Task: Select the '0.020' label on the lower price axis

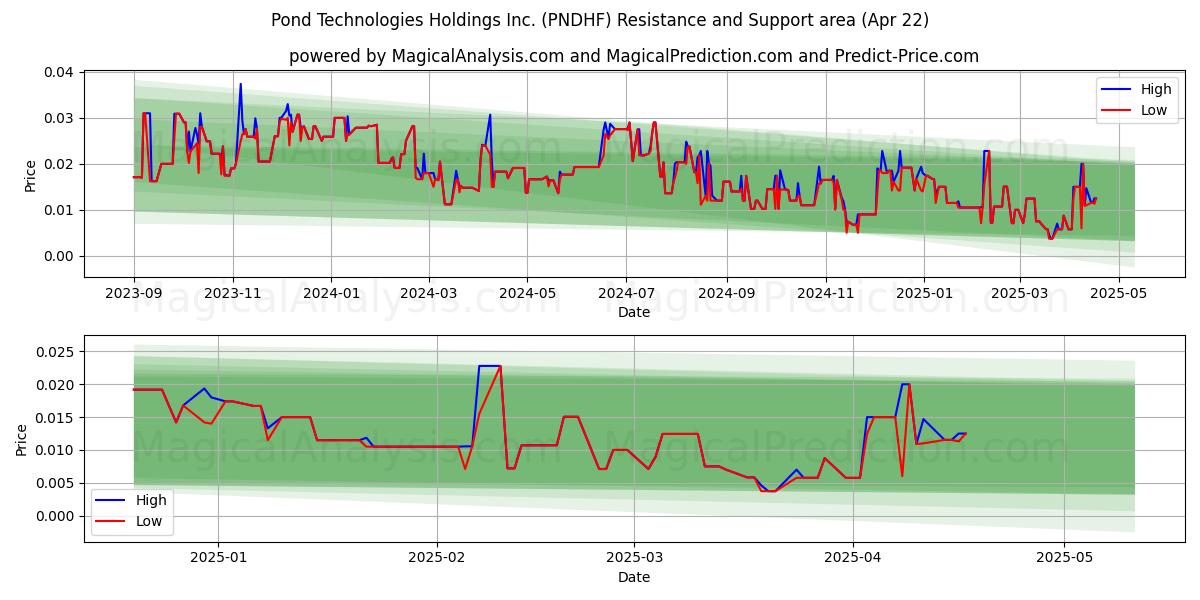Action: point(56,385)
